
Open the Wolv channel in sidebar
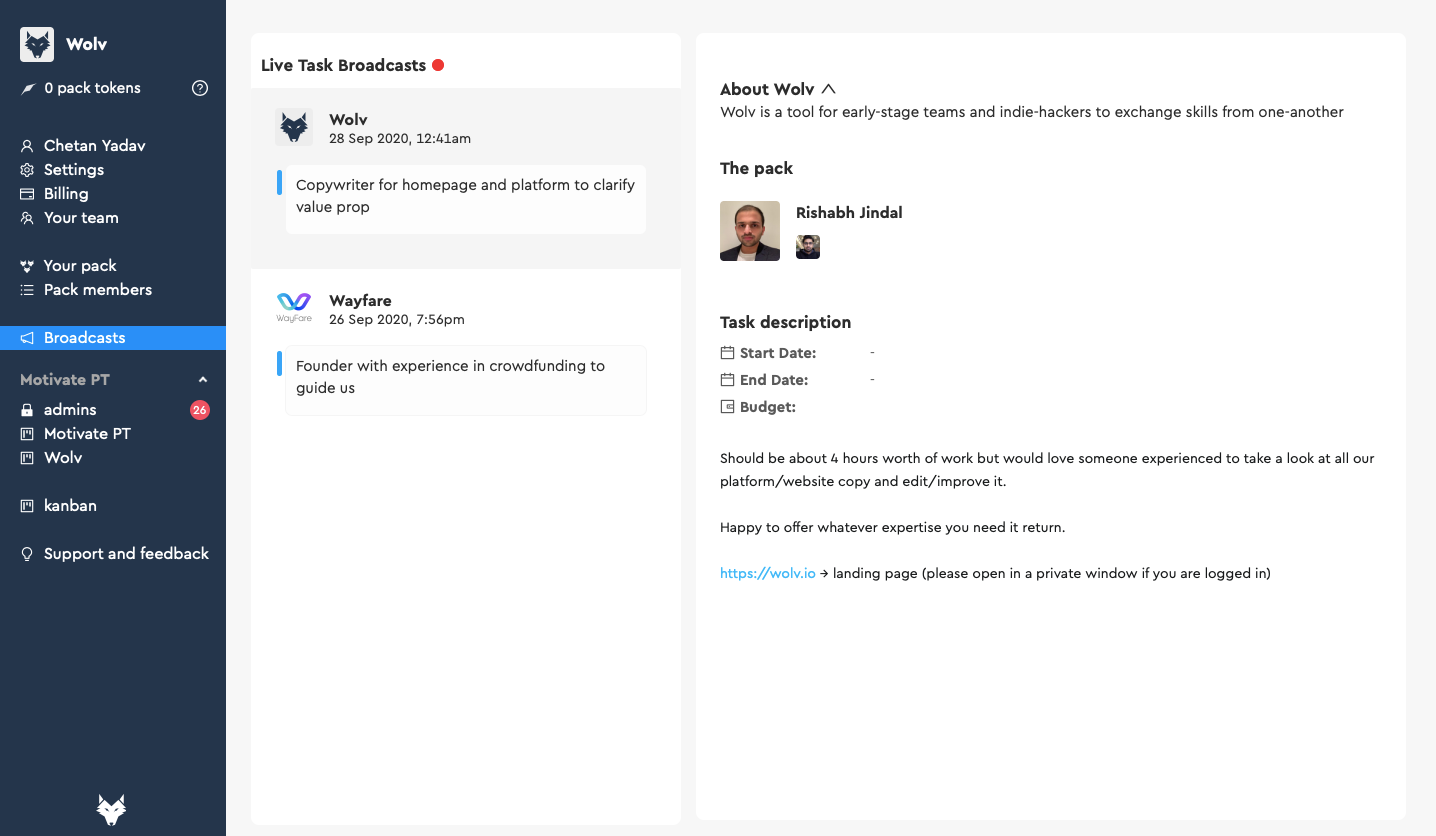(63, 458)
